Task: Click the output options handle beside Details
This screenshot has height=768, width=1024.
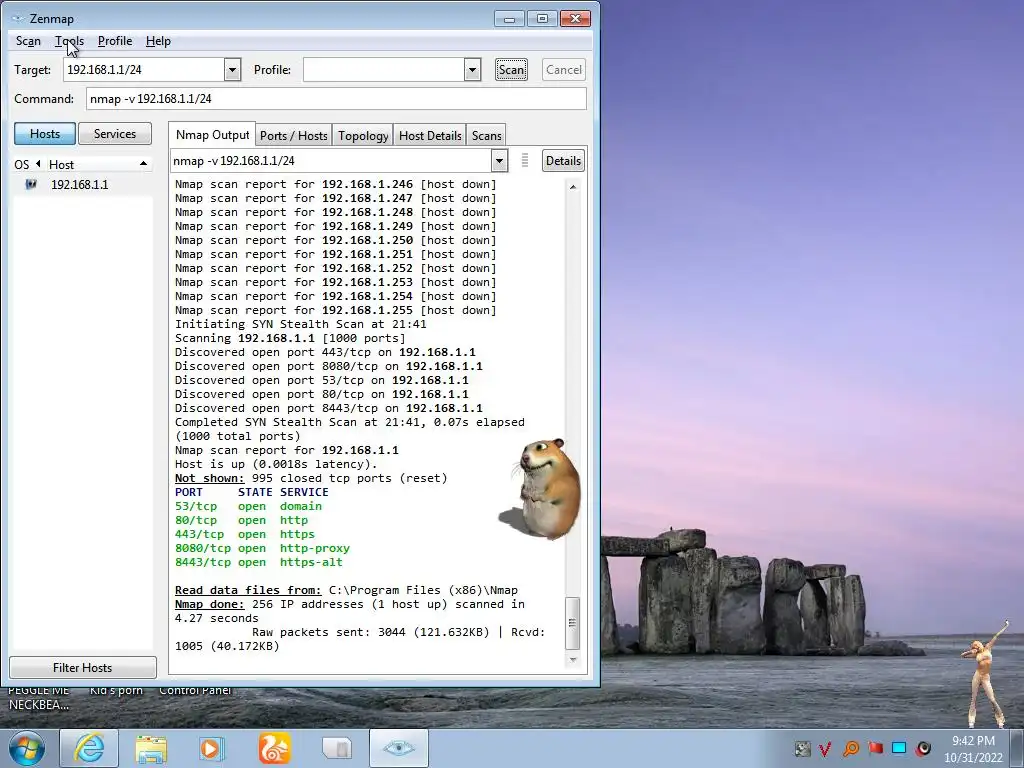Action: click(x=524, y=161)
